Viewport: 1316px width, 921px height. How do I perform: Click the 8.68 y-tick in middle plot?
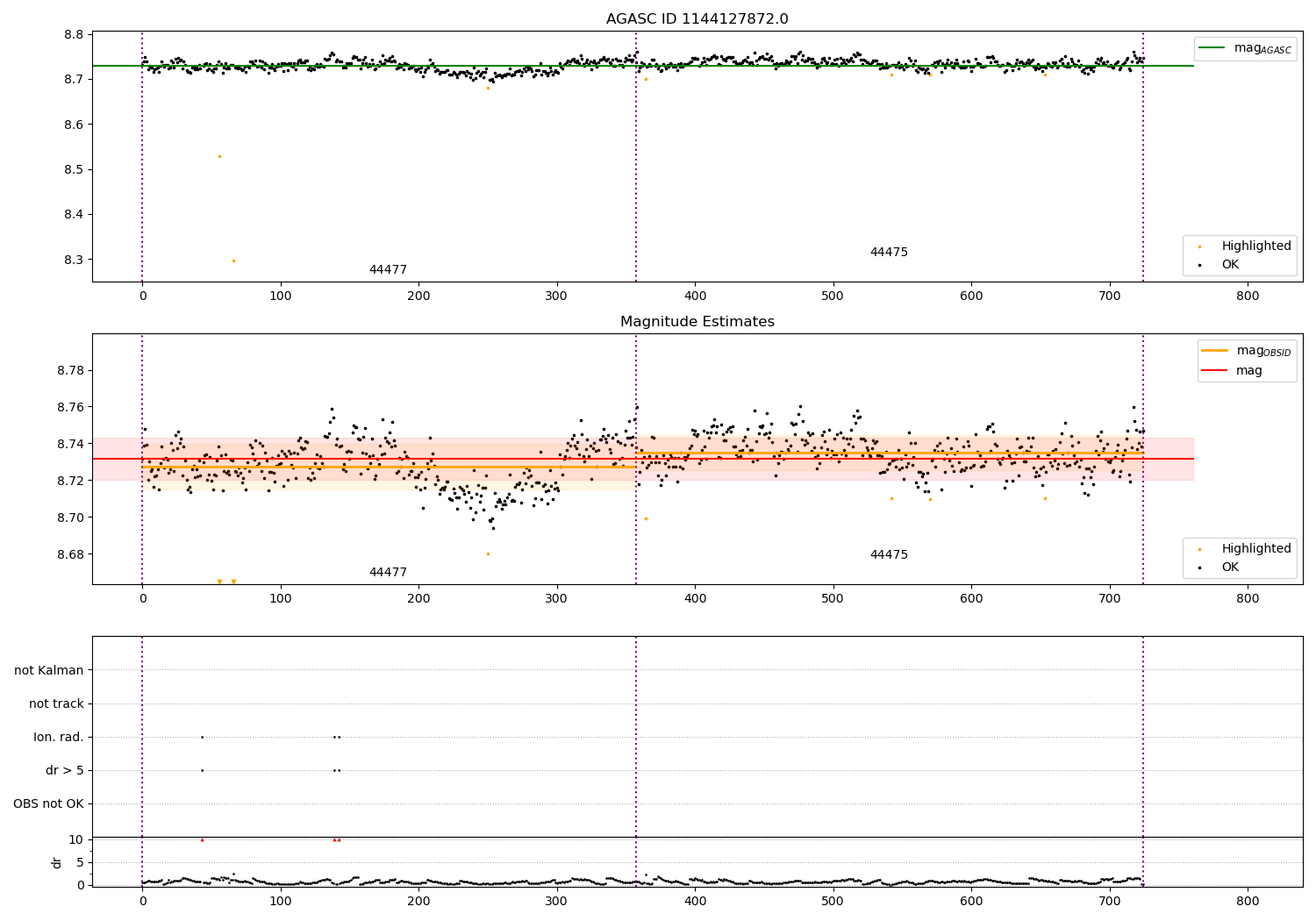(70, 555)
